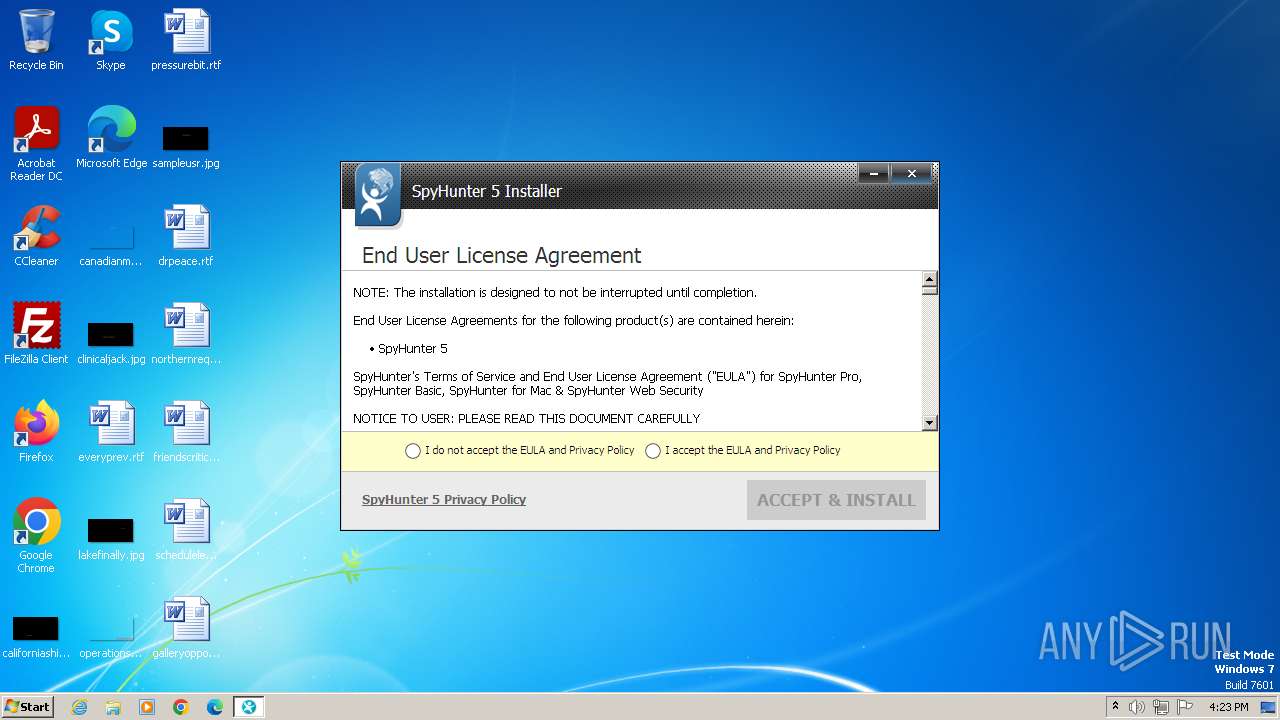Click the EULA scrollbar up arrow
The height and width of the screenshot is (720, 1280).
click(929, 279)
